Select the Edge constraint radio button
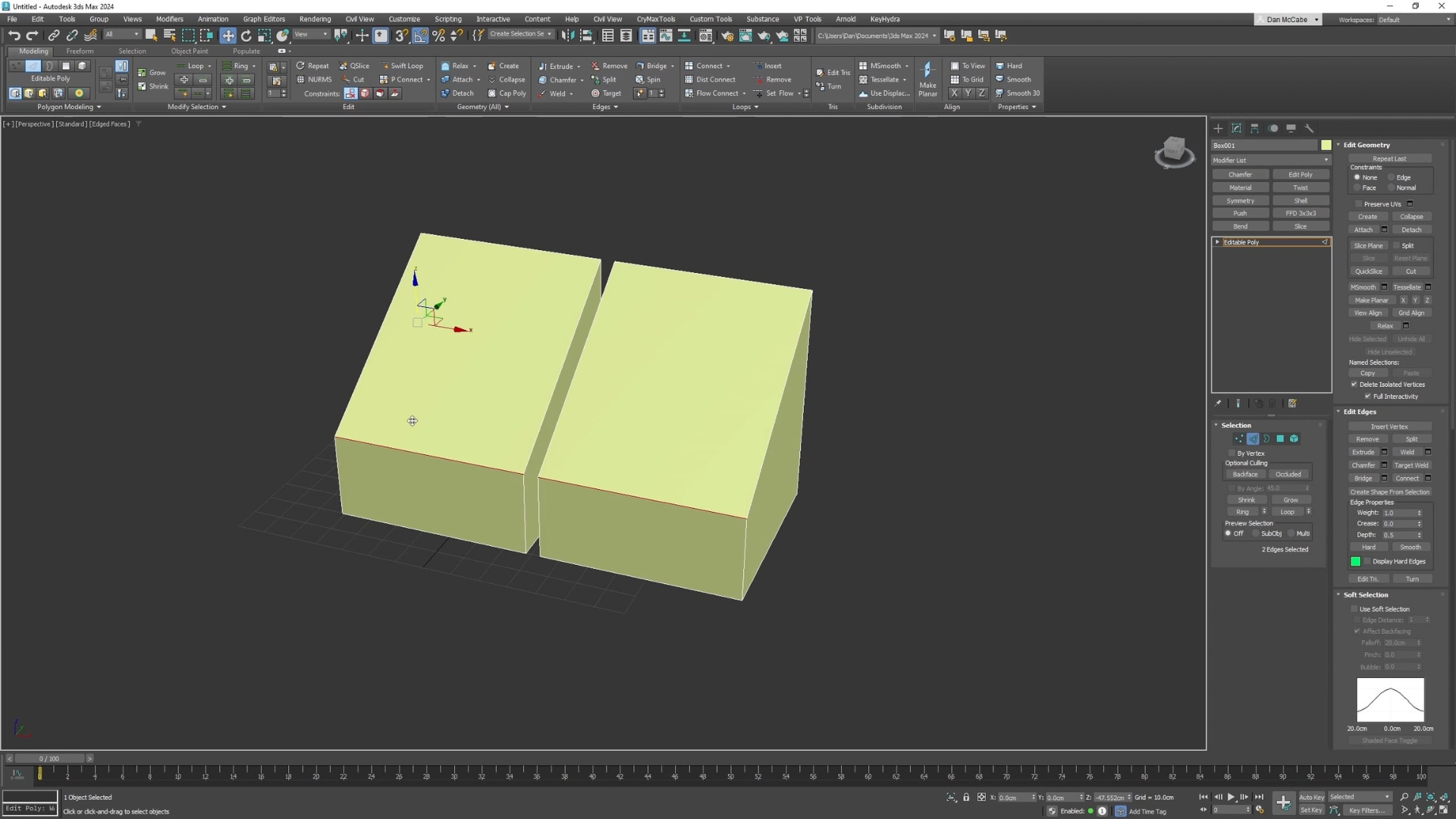Image resolution: width=1456 pixels, height=819 pixels. [x=1392, y=177]
